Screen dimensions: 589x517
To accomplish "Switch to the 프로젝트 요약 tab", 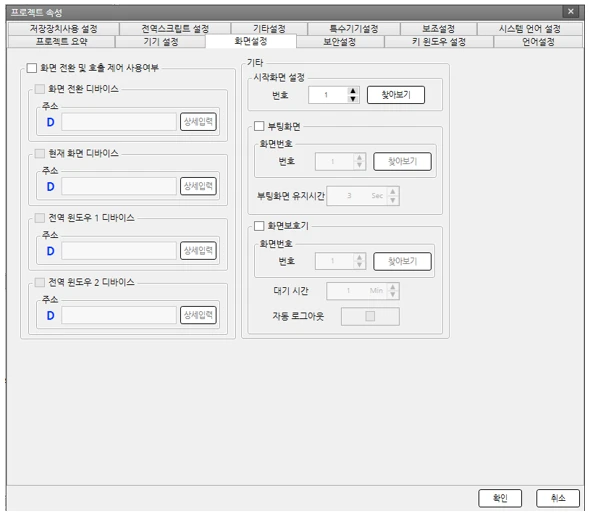I will 61,41.
